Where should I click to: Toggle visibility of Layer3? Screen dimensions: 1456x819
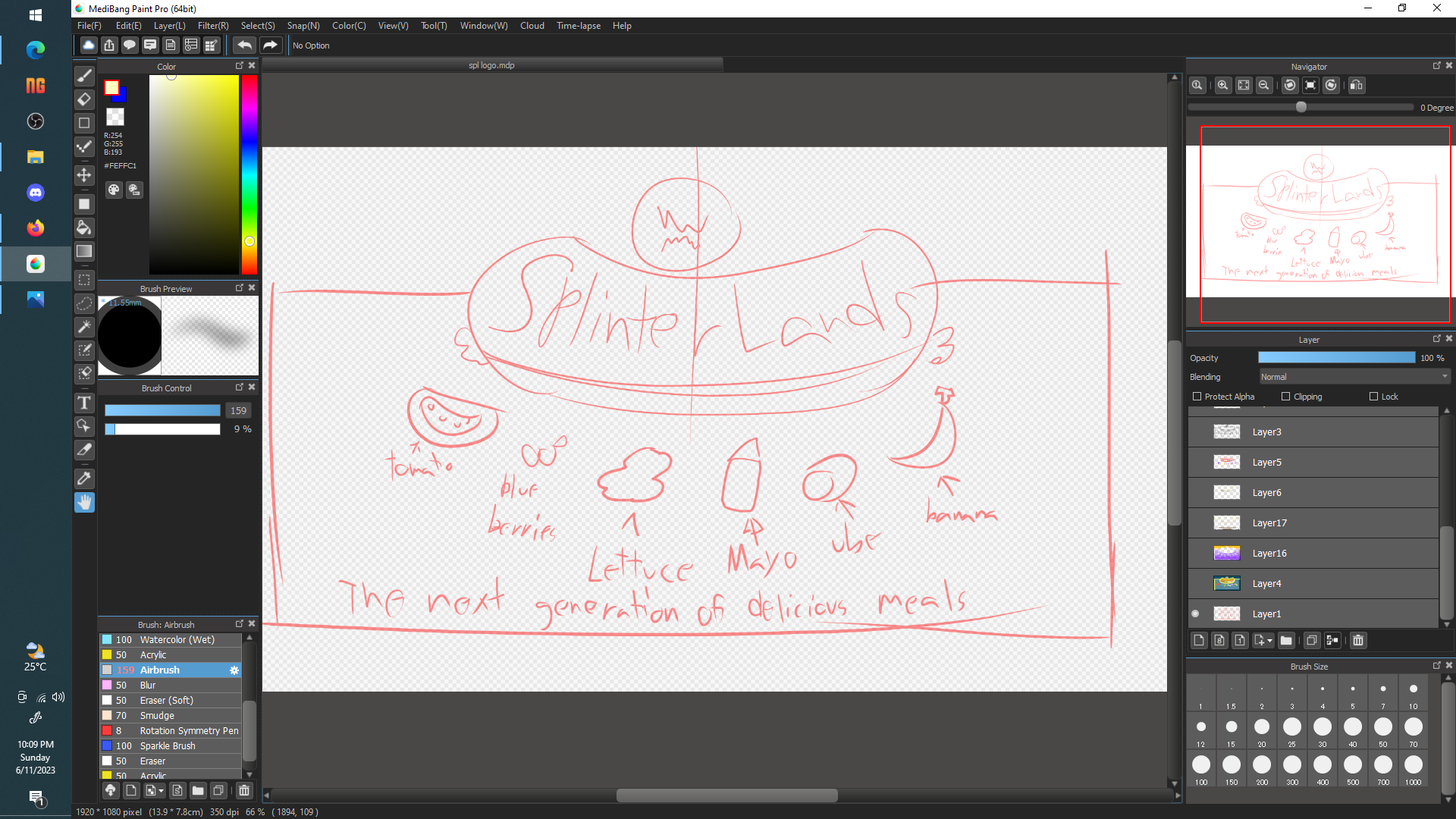pos(1196,432)
